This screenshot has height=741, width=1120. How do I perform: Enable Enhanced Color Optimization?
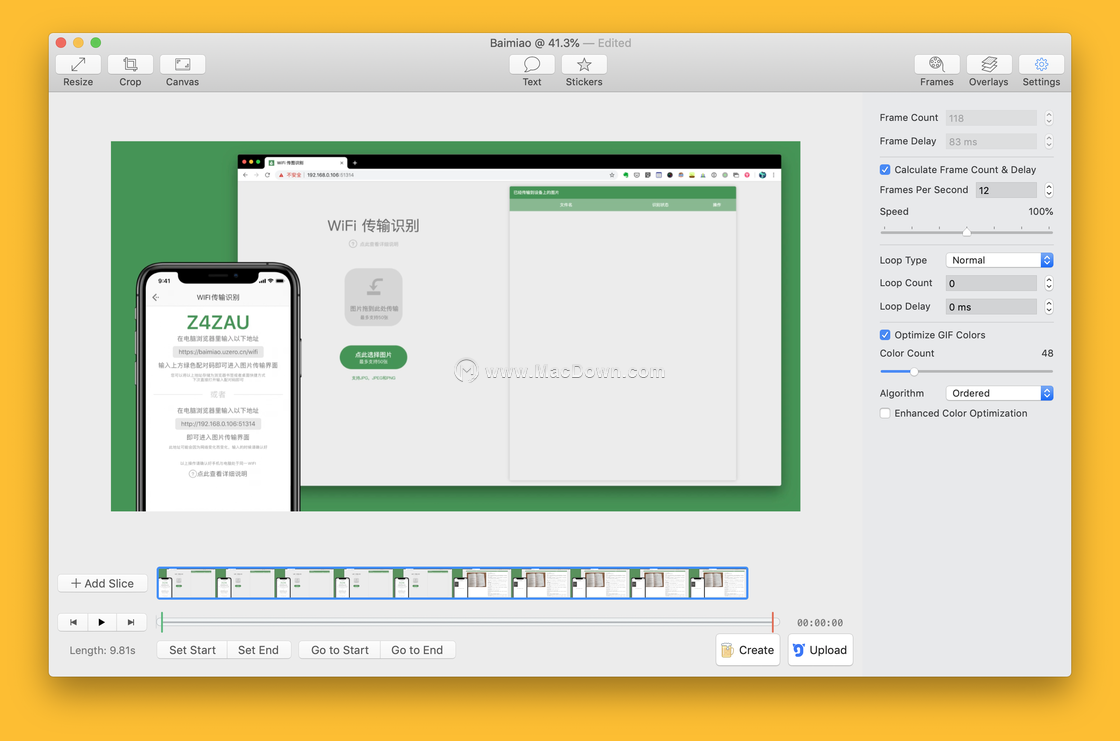click(x=885, y=413)
